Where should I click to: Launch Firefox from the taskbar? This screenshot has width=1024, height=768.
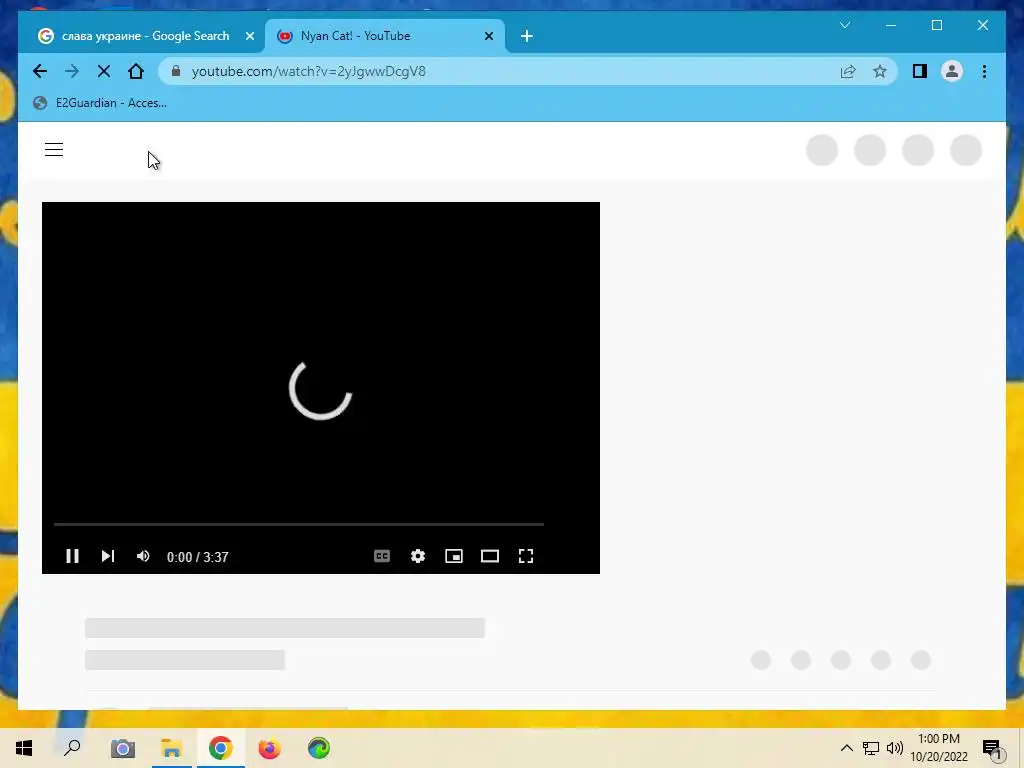(x=269, y=748)
